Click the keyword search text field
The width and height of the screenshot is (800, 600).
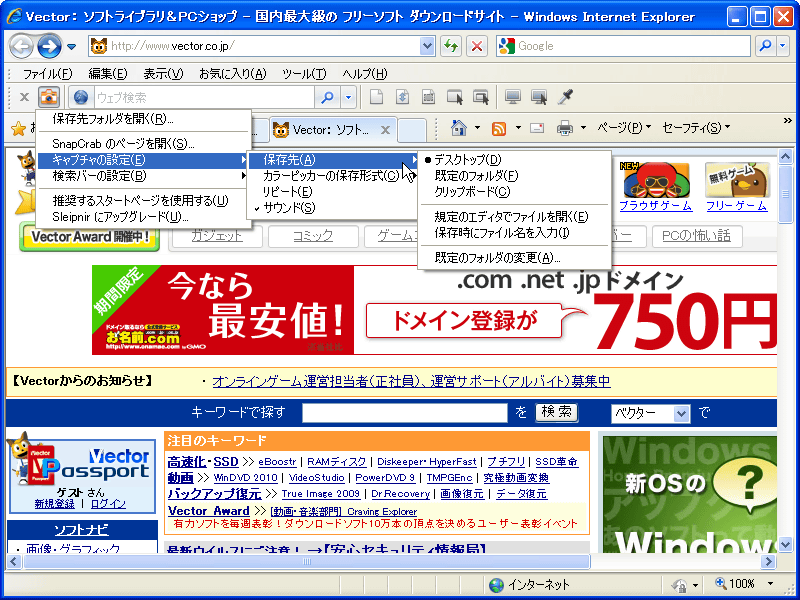405,413
